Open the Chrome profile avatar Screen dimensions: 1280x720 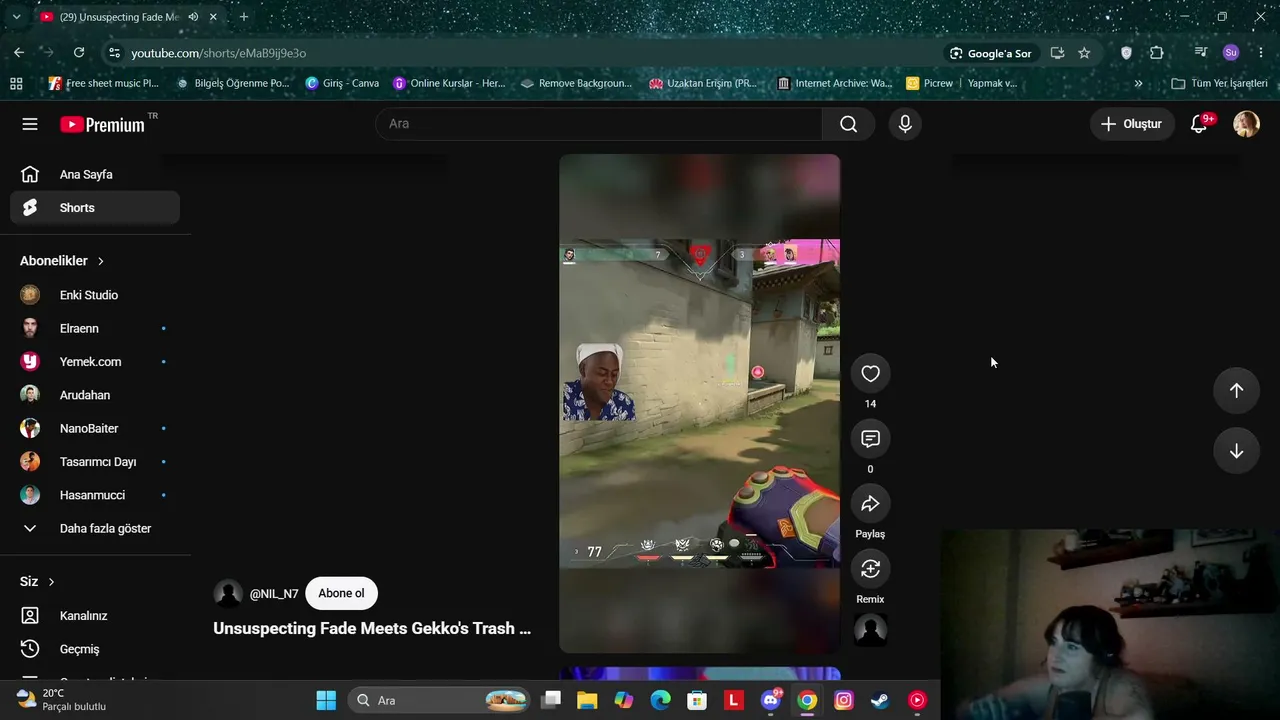click(1231, 53)
